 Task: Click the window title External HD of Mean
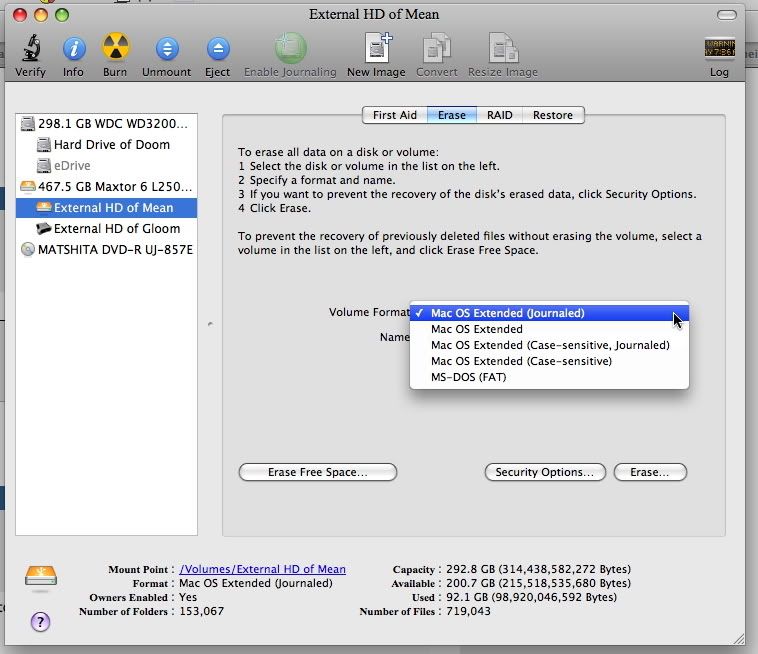374,15
